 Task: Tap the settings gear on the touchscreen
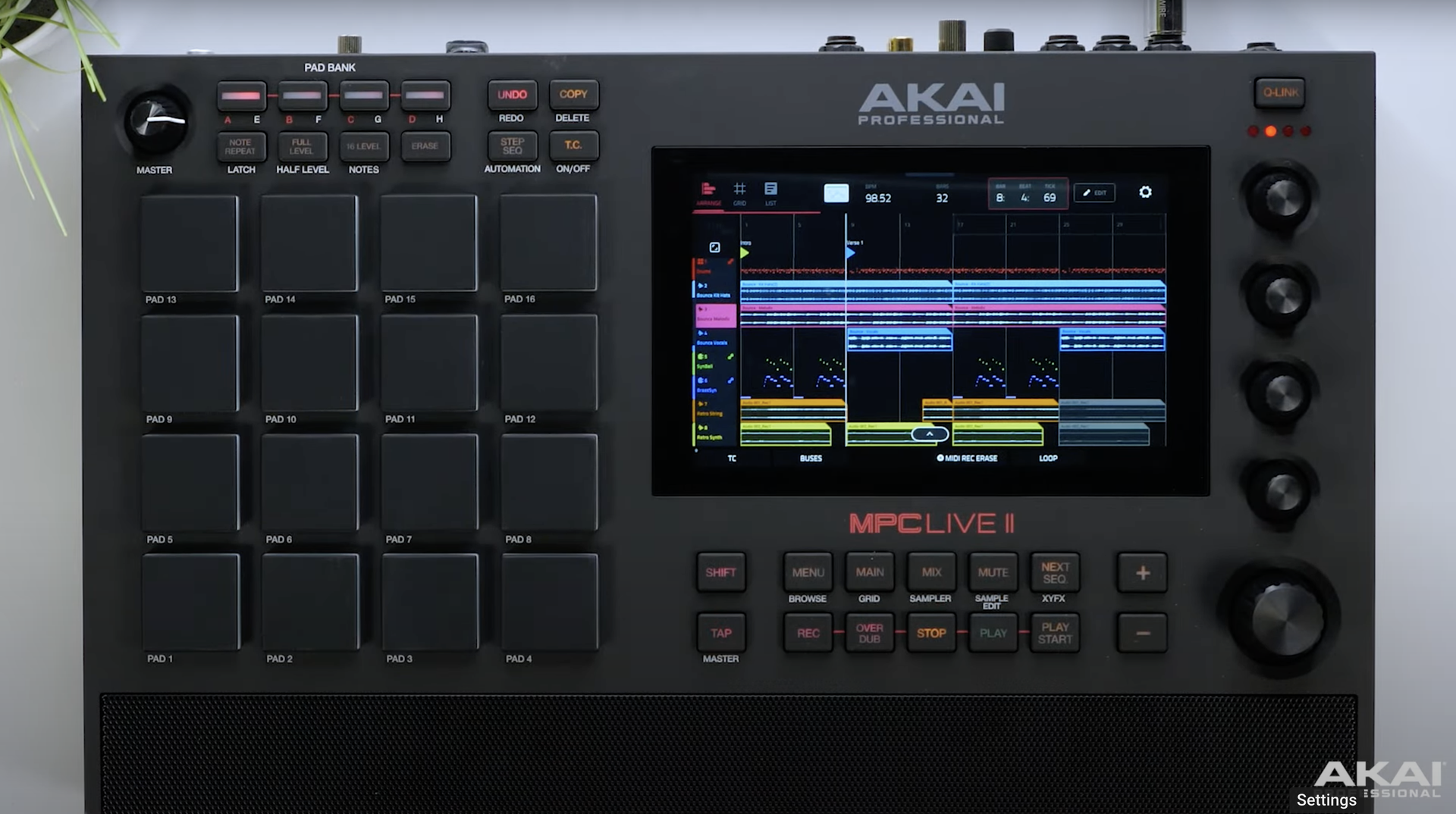pos(1145,191)
